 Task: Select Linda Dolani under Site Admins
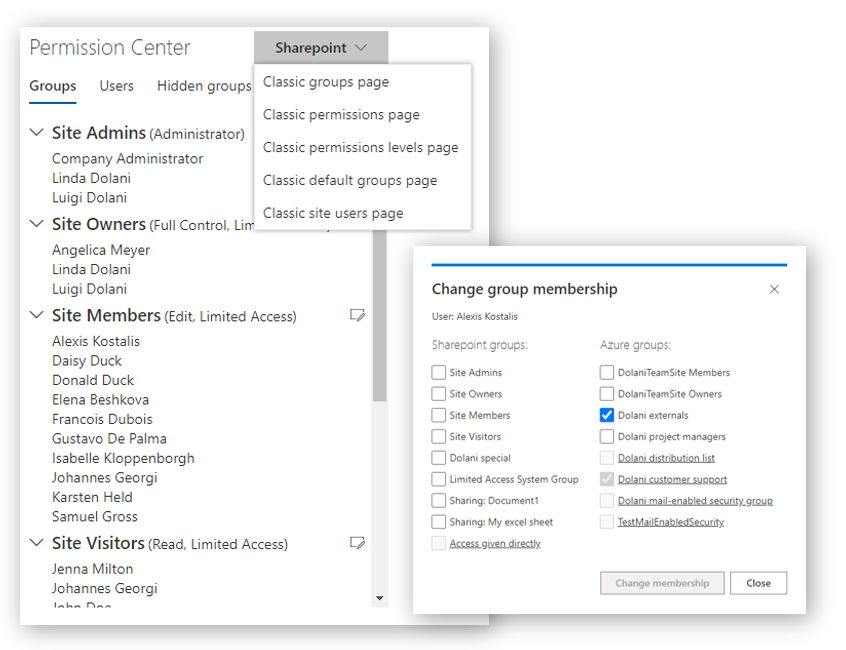click(91, 178)
